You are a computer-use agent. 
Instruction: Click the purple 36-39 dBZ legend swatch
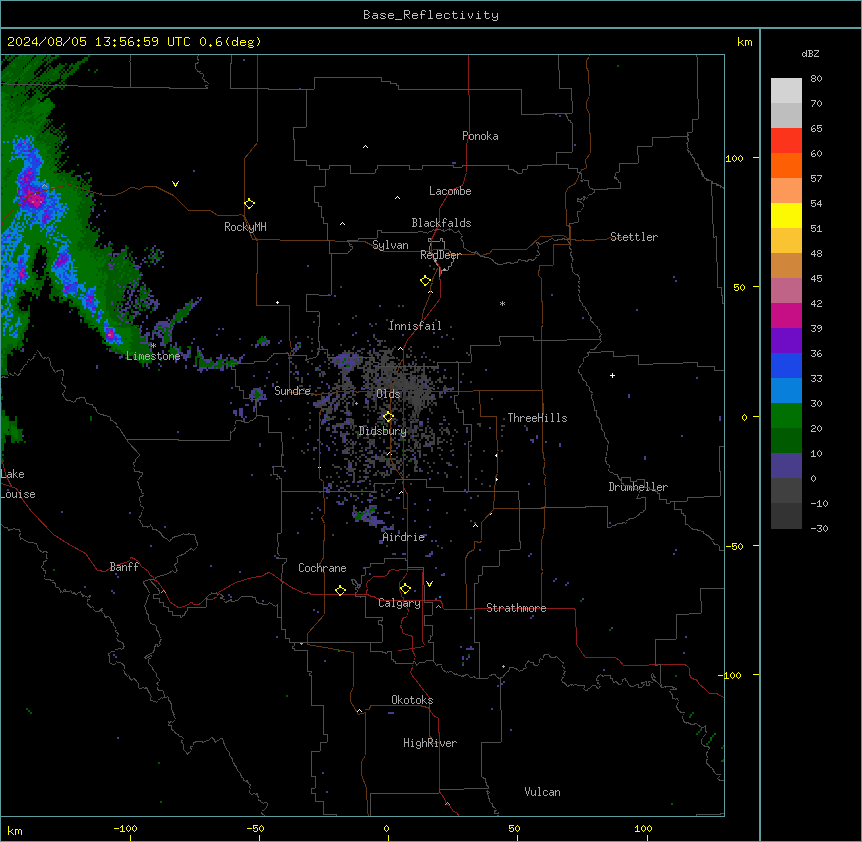(x=786, y=341)
